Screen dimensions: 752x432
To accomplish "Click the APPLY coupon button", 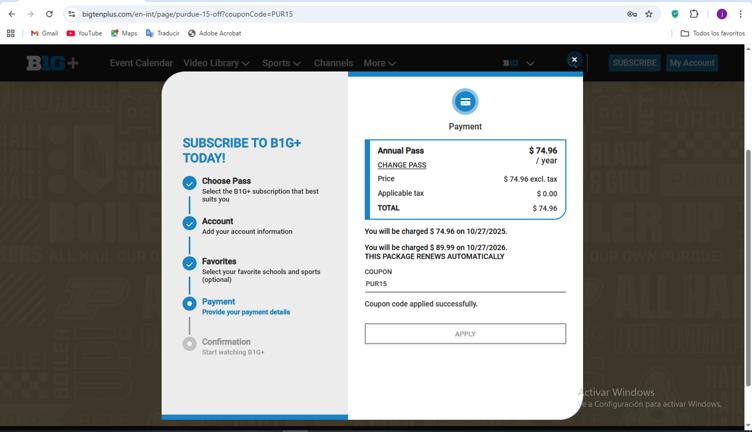I will pos(465,334).
